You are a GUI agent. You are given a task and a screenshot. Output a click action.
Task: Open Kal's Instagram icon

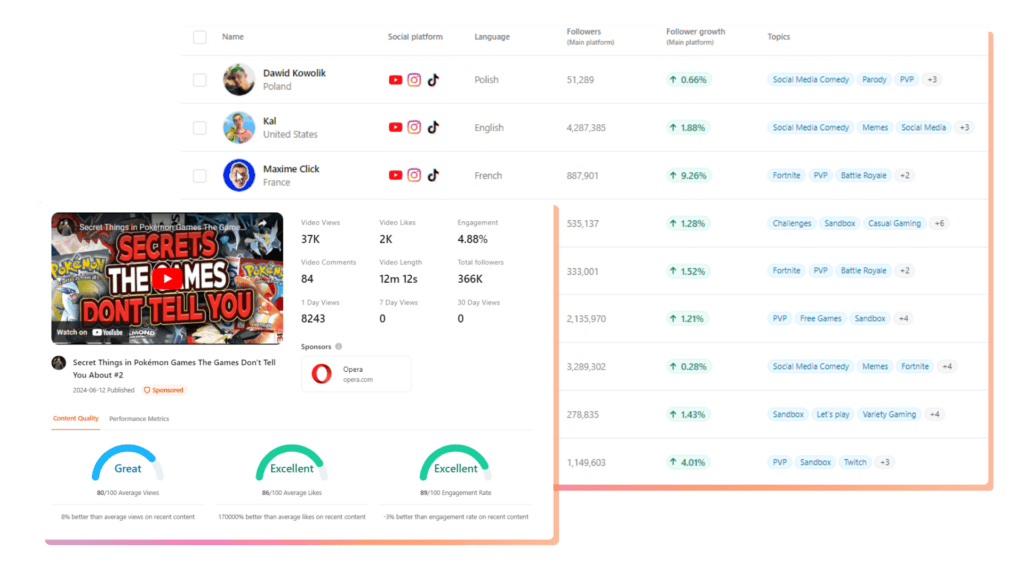click(414, 127)
